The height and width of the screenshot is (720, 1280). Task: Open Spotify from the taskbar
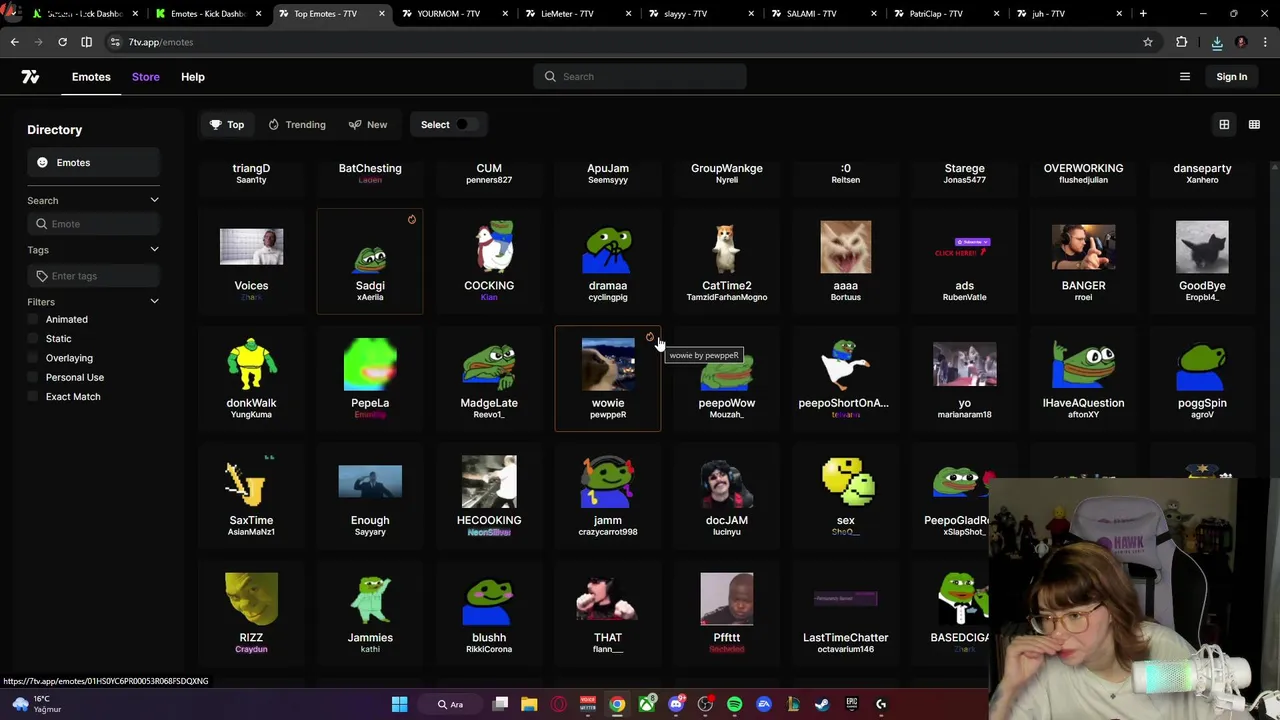735,704
